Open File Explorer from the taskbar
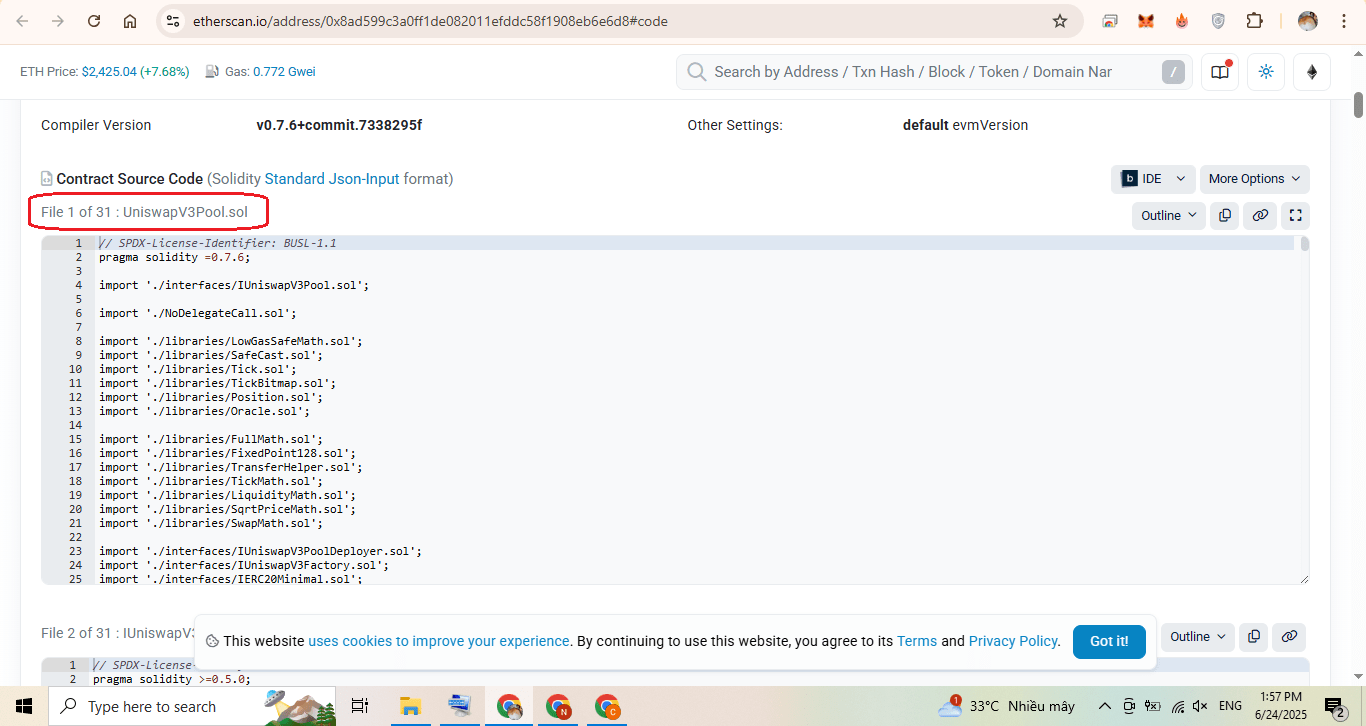Viewport: 1366px width, 726px height. click(x=410, y=707)
